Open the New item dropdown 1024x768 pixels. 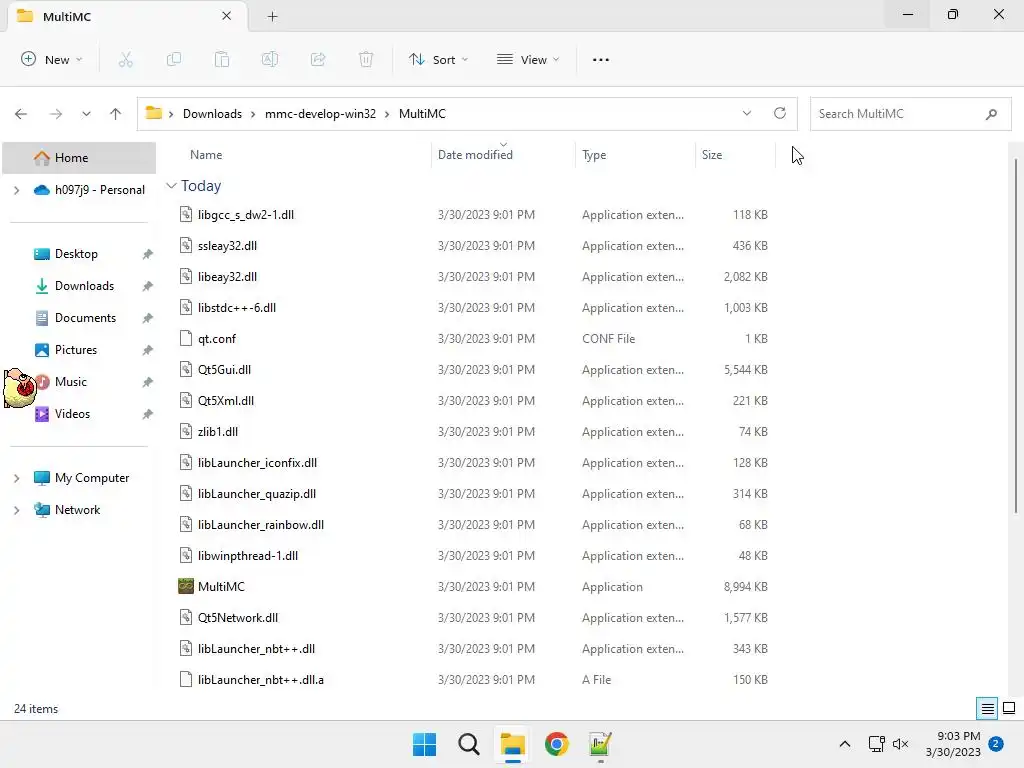click(x=52, y=59)
